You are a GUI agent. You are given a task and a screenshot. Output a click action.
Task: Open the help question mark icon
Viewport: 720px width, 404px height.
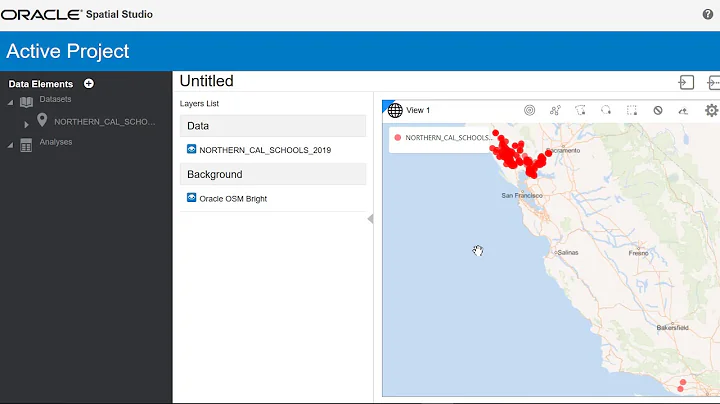(x=708, y=14)
